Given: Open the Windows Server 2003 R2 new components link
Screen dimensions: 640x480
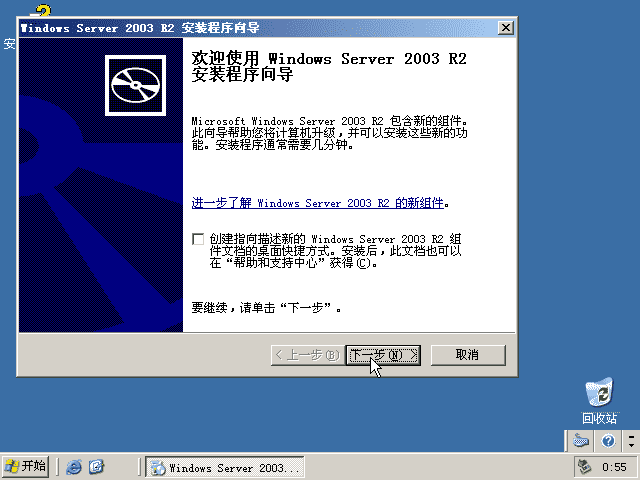Looking at the screenshot, I should (x=317, y=203).
